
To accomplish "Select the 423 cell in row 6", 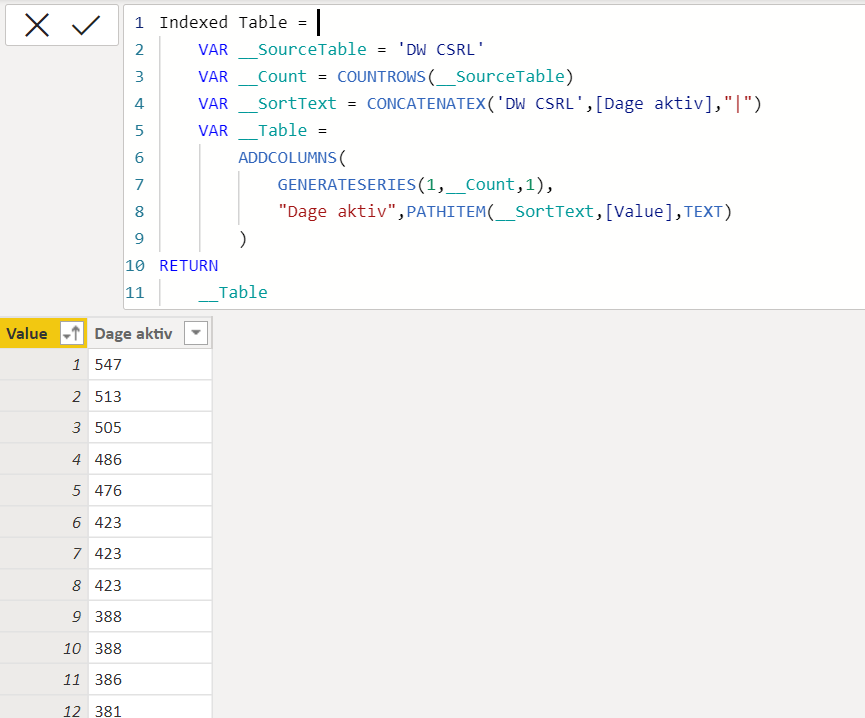I will [x=150, y=522].
